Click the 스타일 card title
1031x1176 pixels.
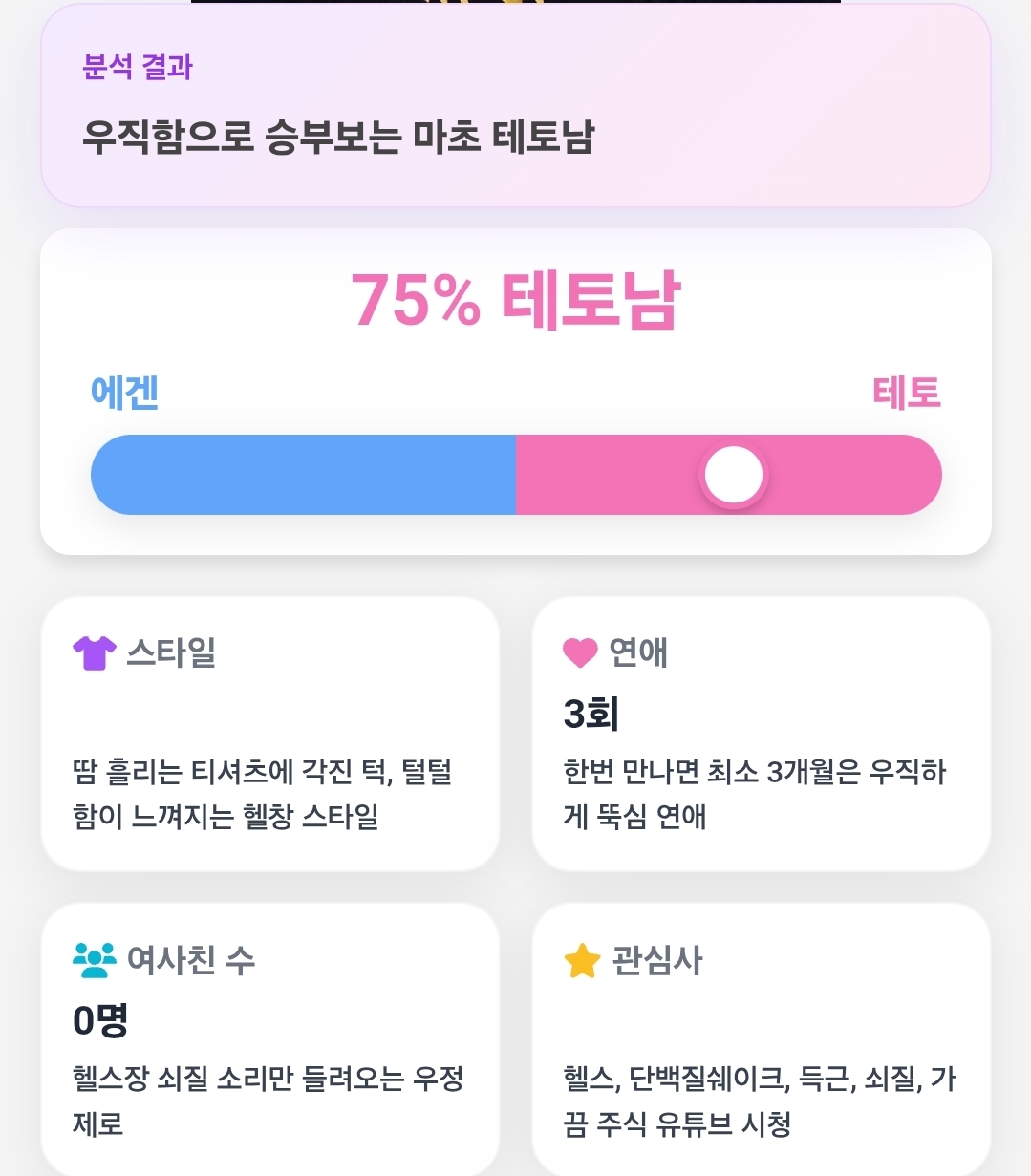tap(171, 653)
